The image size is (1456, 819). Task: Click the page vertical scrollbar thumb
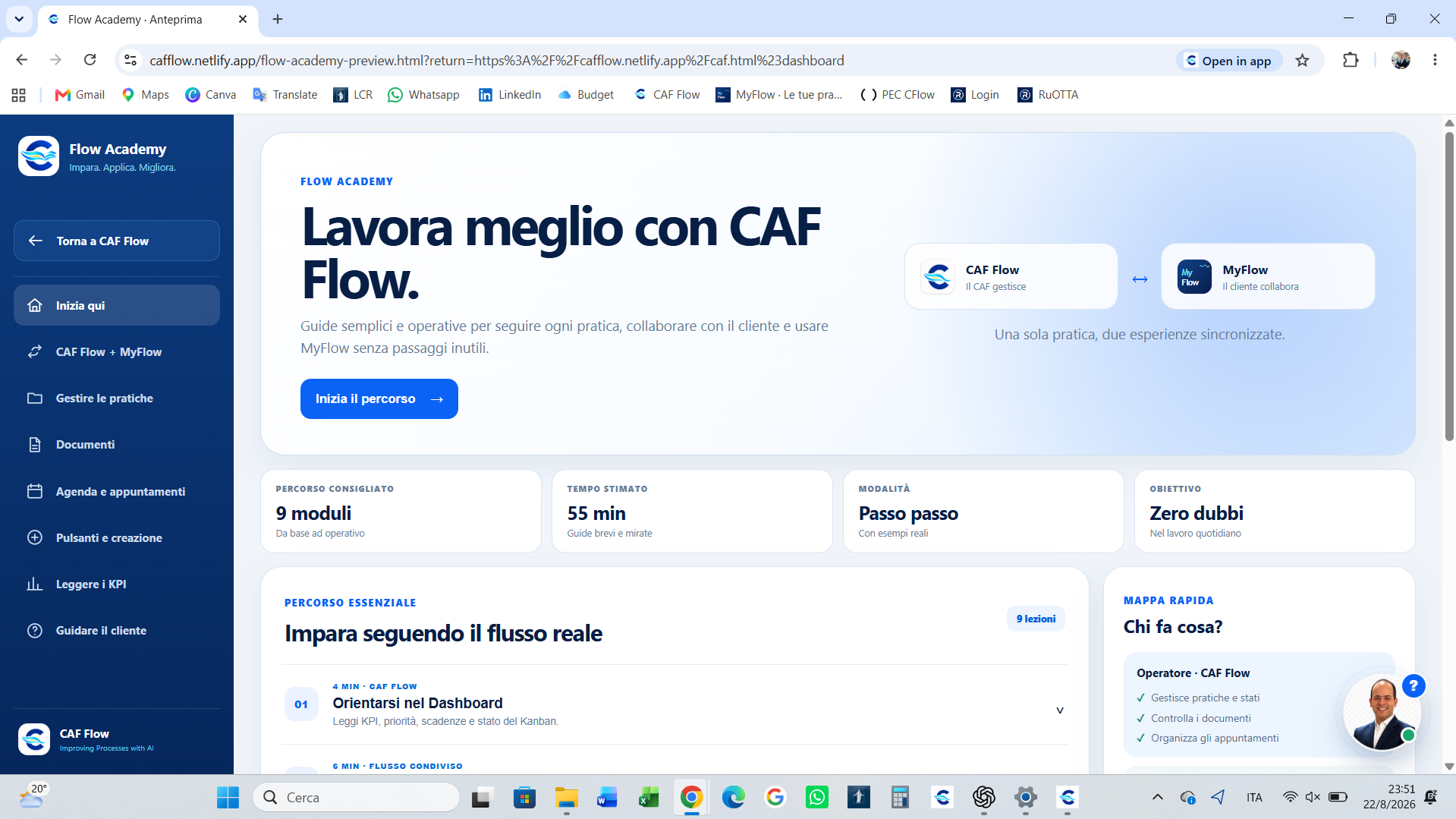1449,285
